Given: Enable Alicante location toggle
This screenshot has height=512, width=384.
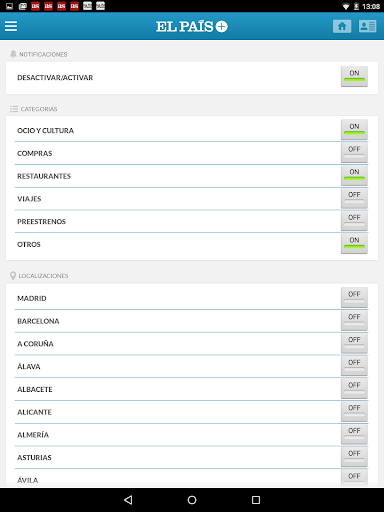Looking at the screenshot, I should point(354,411).
